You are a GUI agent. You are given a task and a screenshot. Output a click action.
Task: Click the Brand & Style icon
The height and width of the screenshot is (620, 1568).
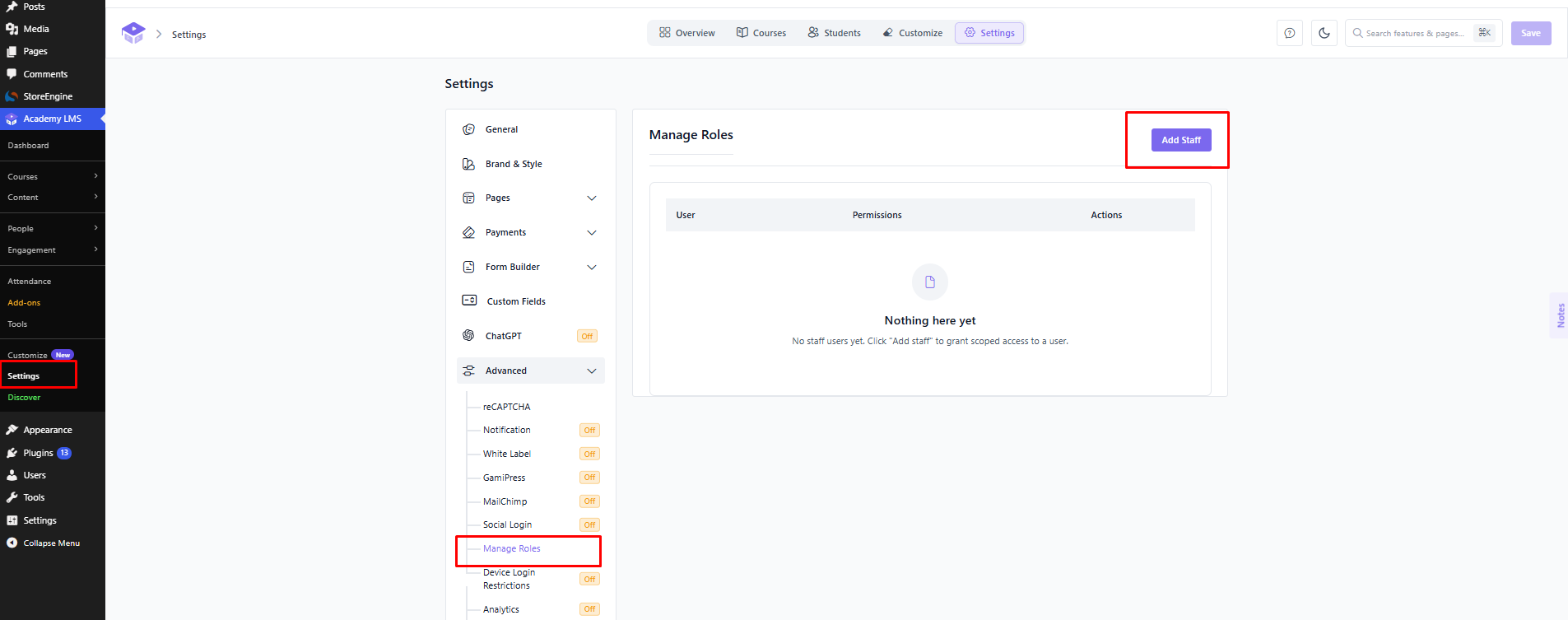point(468,164)
